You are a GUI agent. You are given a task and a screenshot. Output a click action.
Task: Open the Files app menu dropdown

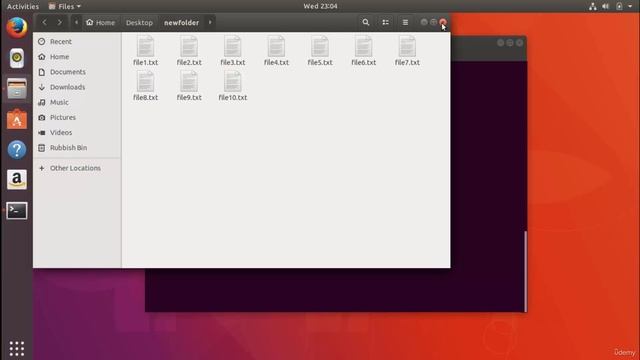tap(64, 6)
